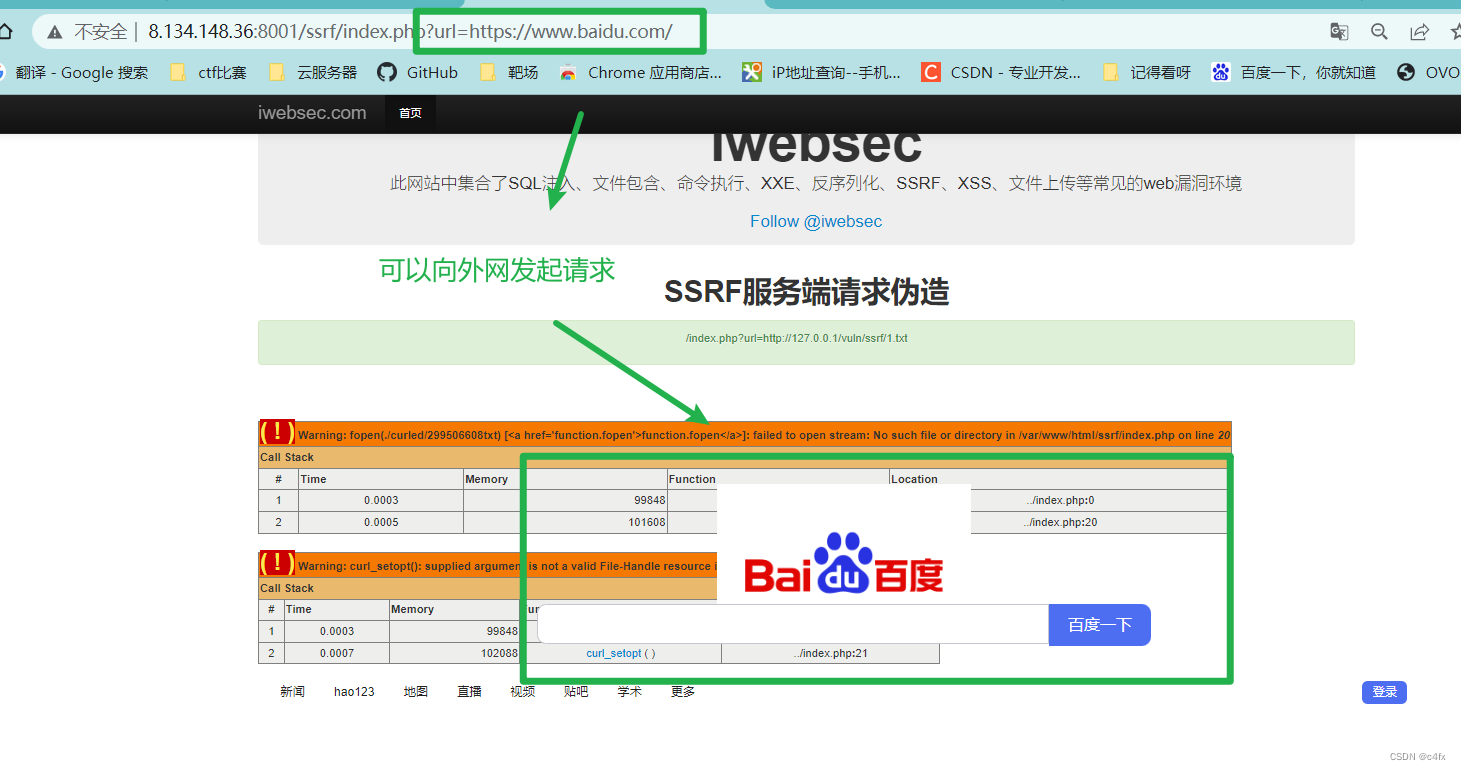
Task: Open Baidu 贴吧 link
Action: point(576,692)
